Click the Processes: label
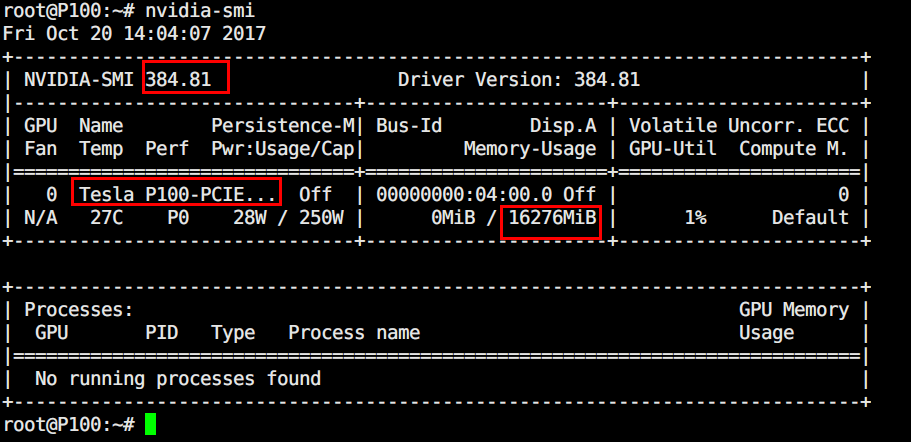Viewport: 911px width, 442px height. [78, 310]
